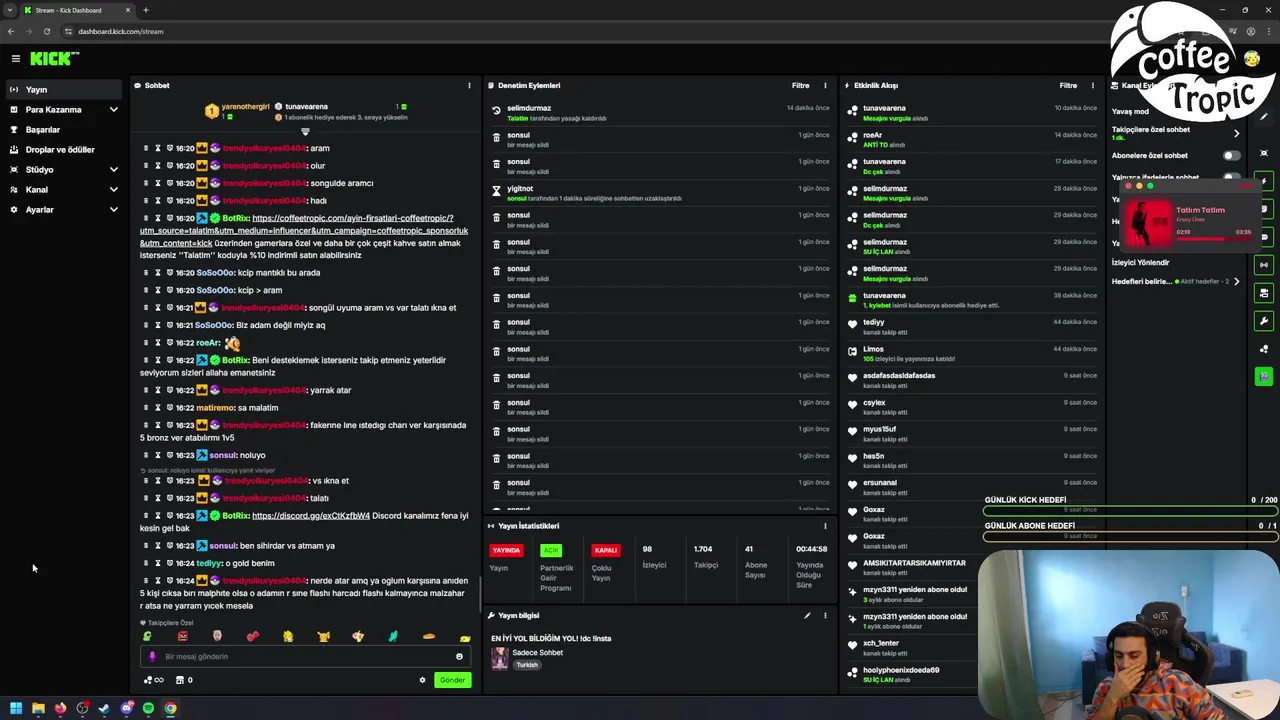Click the Gönder send button

(x=452, y=680)
